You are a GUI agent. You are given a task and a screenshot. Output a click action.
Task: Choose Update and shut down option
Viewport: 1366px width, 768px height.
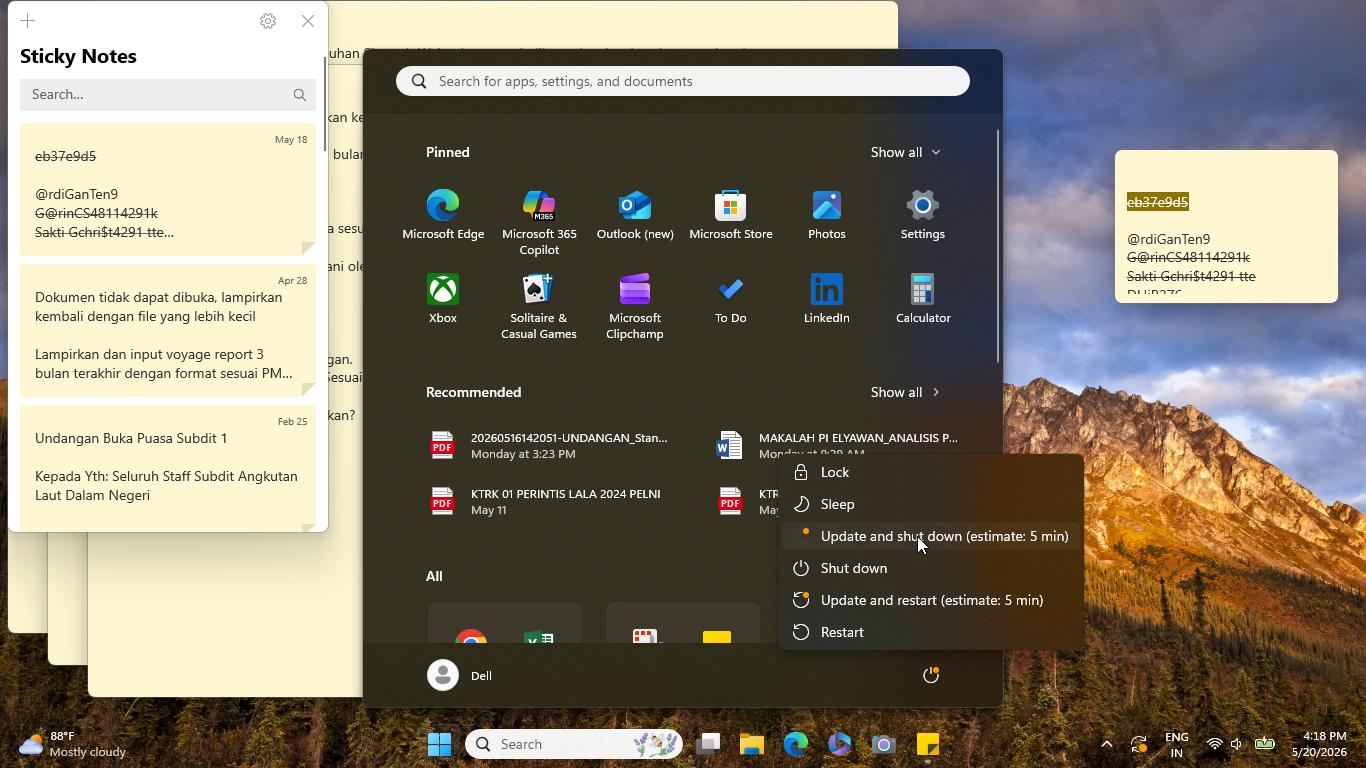tap(932, 536)
